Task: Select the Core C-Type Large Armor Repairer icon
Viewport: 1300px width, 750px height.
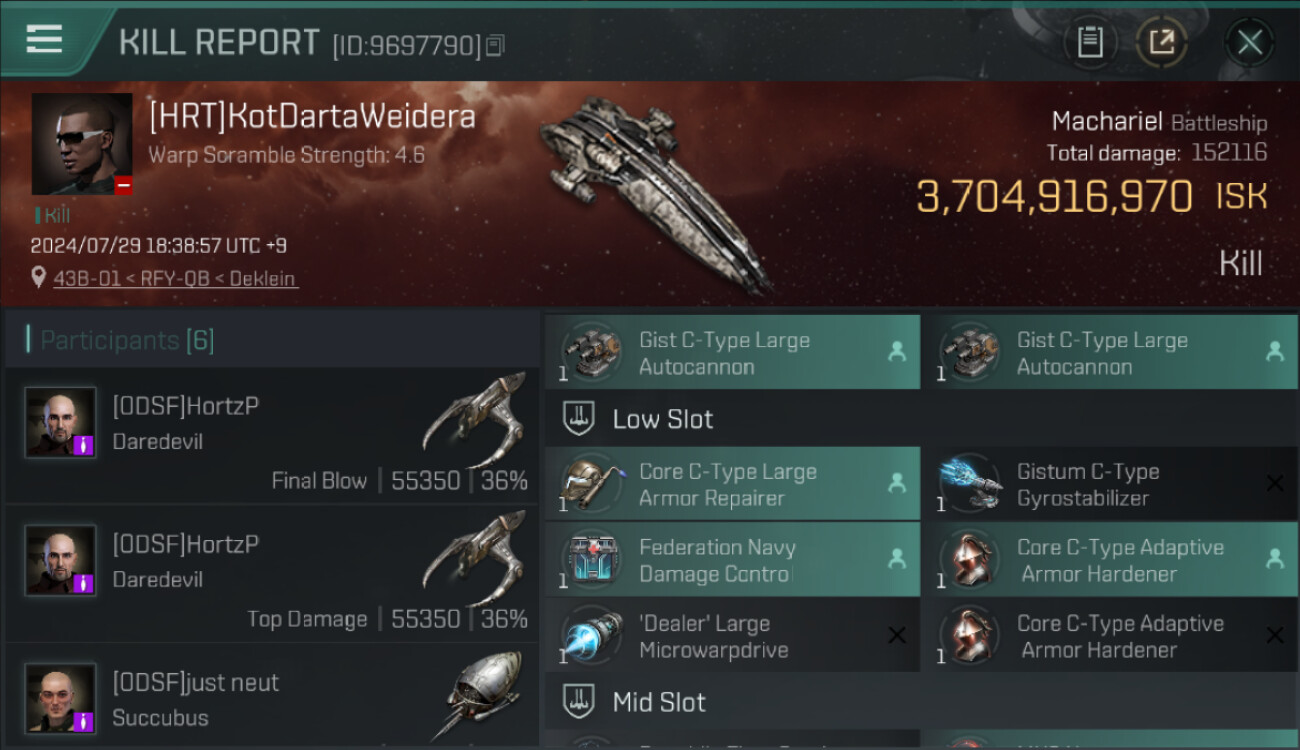Action: [x=591, y=484]
